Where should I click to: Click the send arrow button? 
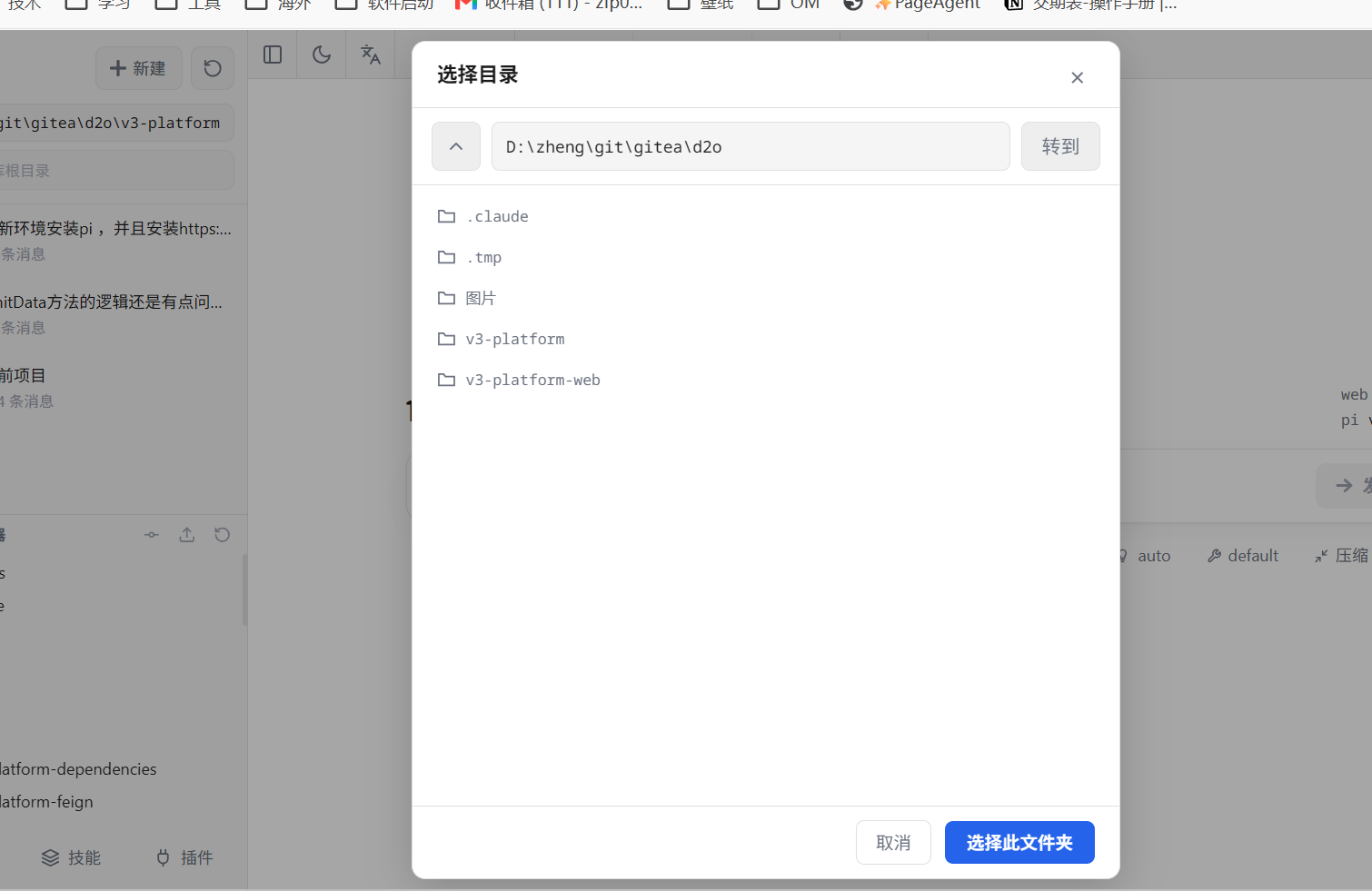[1345, 486]
